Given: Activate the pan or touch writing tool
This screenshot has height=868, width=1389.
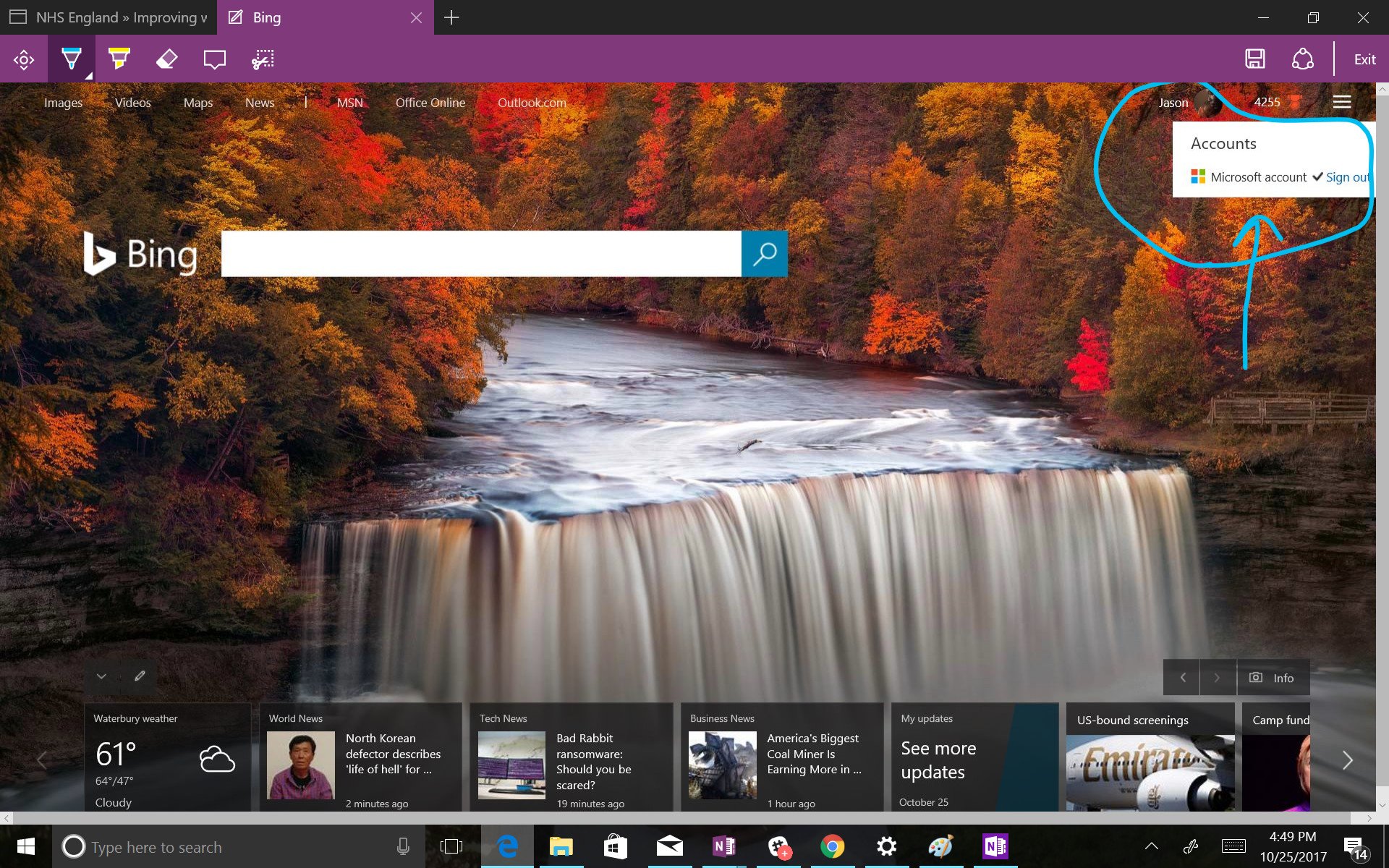Looking at the screenshot, I should pyautogui.click(x=24, y=59).
